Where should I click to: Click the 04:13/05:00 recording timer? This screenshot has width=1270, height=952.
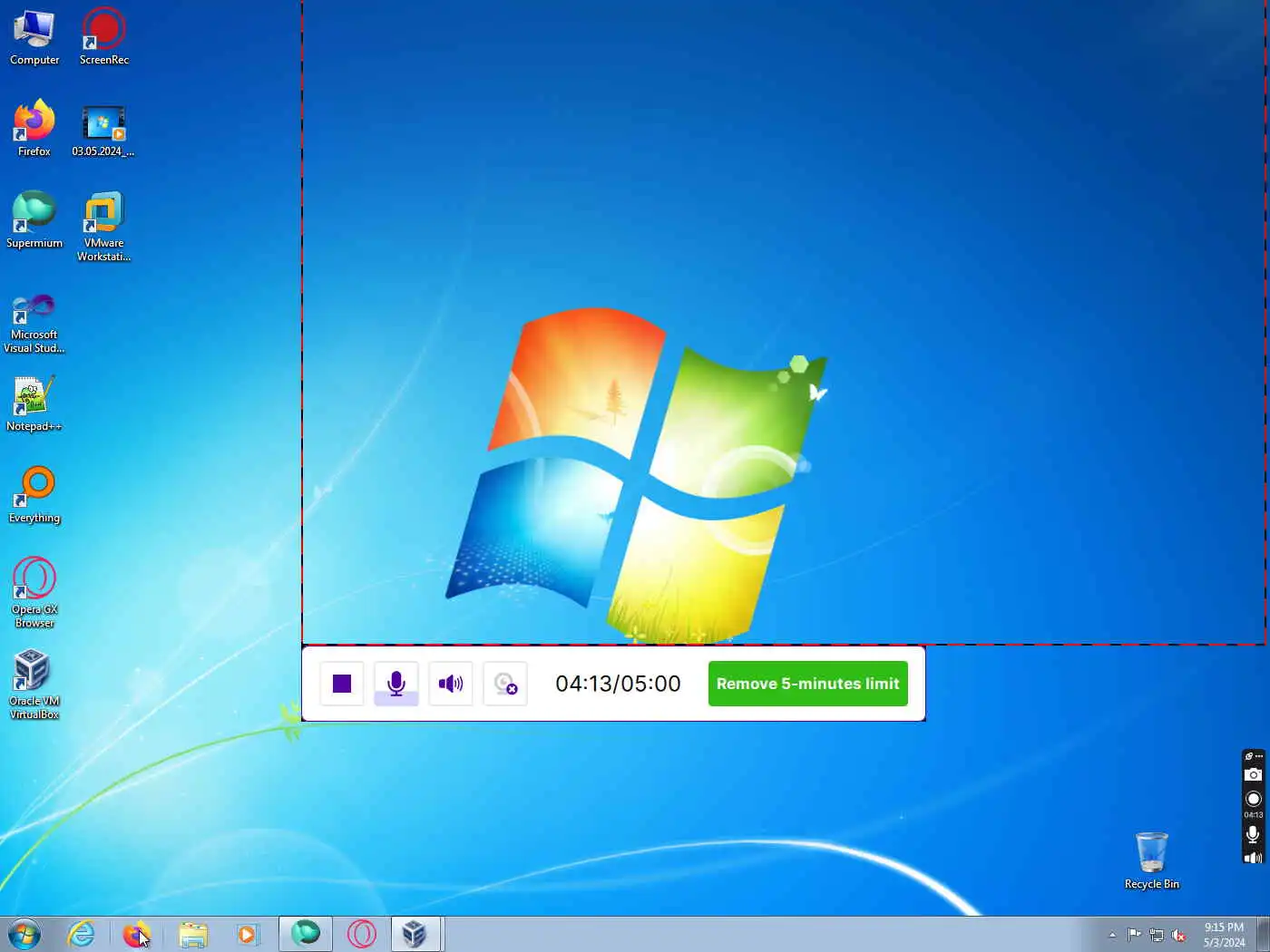click(x=618, y=684)
